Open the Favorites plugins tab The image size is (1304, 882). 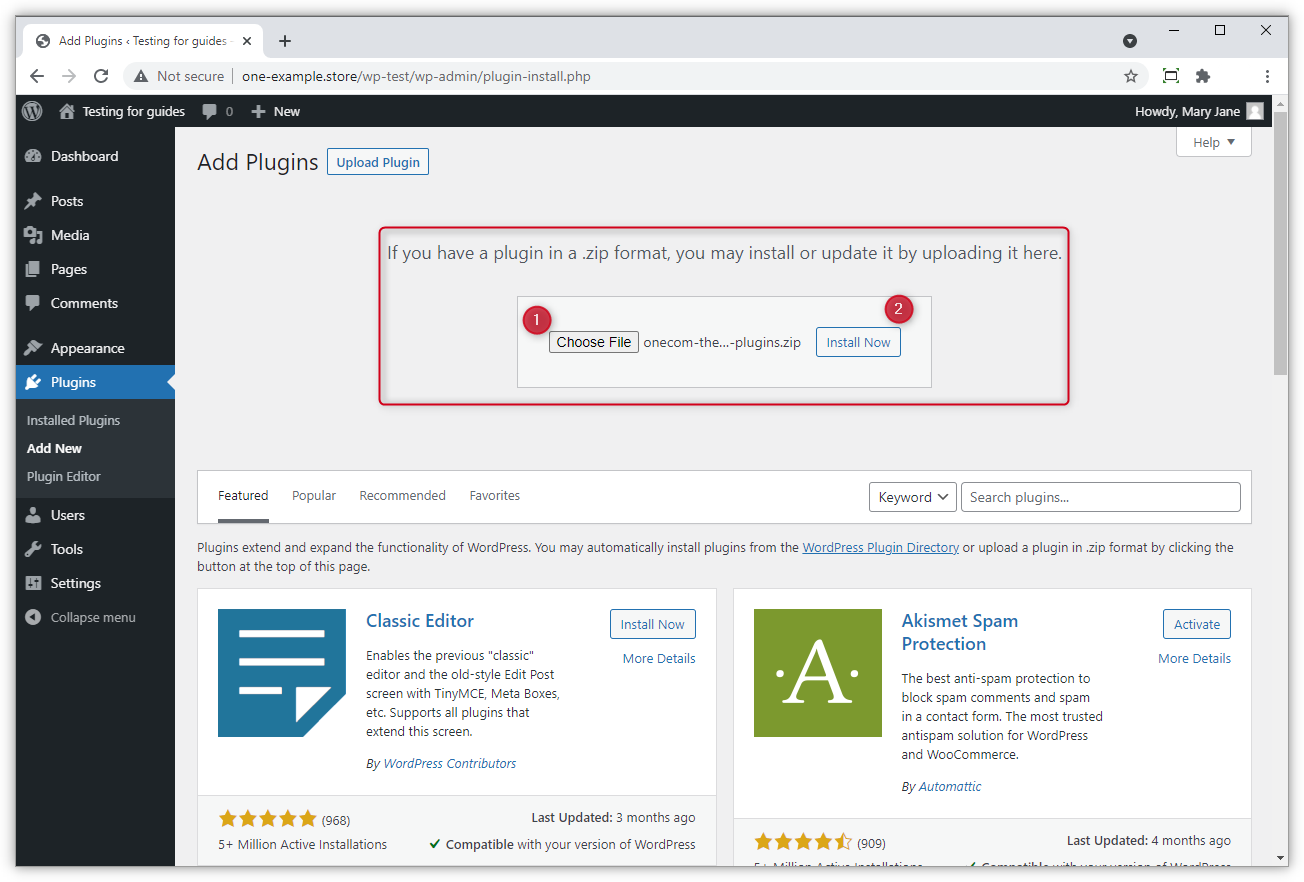494,495
